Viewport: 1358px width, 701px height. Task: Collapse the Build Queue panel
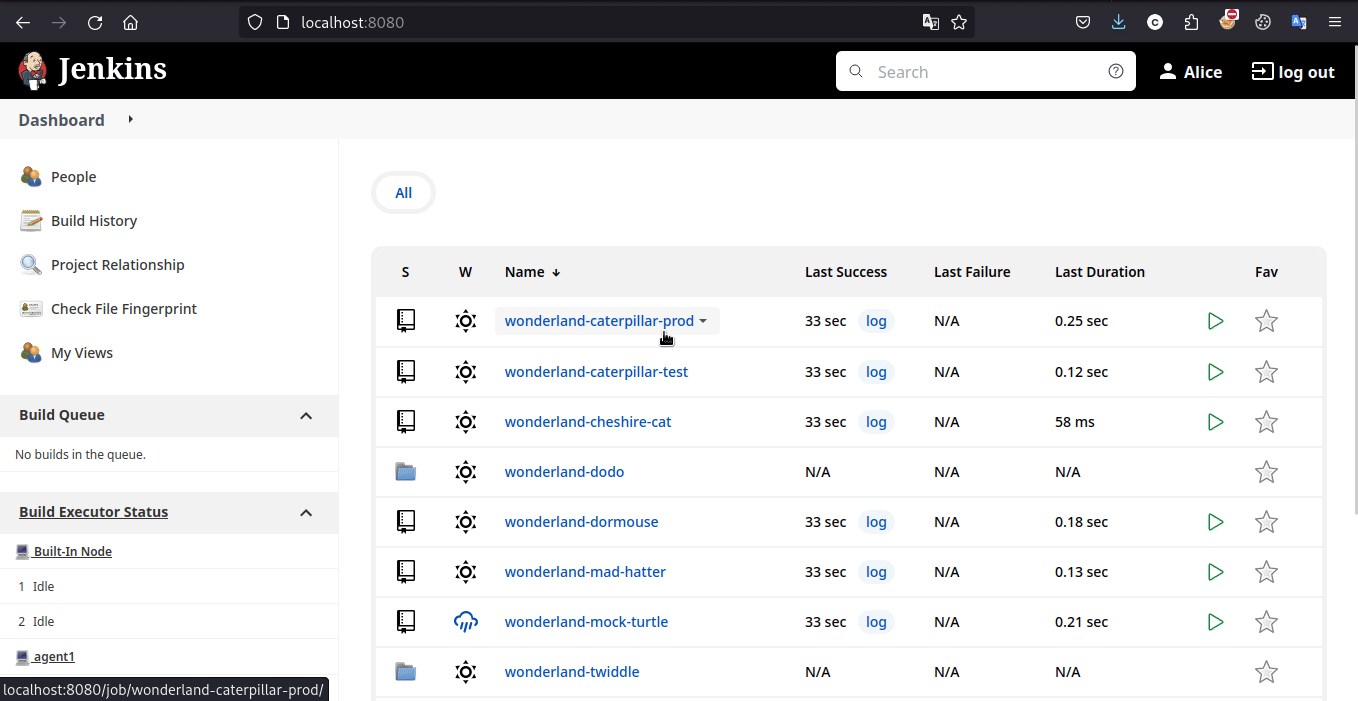pyautogui.click(x=306, y=415)
